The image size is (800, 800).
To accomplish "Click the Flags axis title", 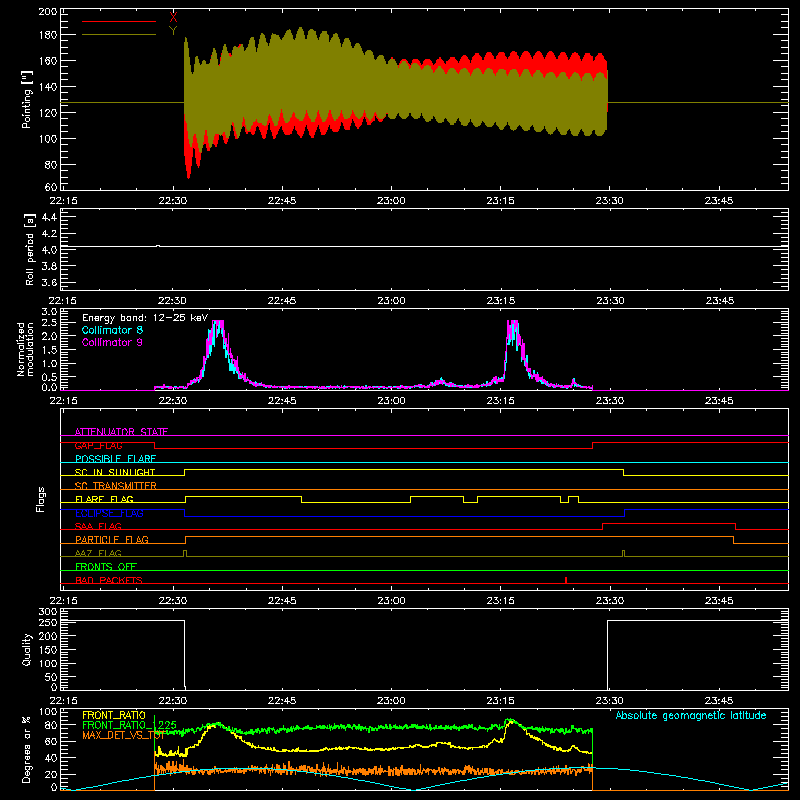I will [x=41, y=499].
